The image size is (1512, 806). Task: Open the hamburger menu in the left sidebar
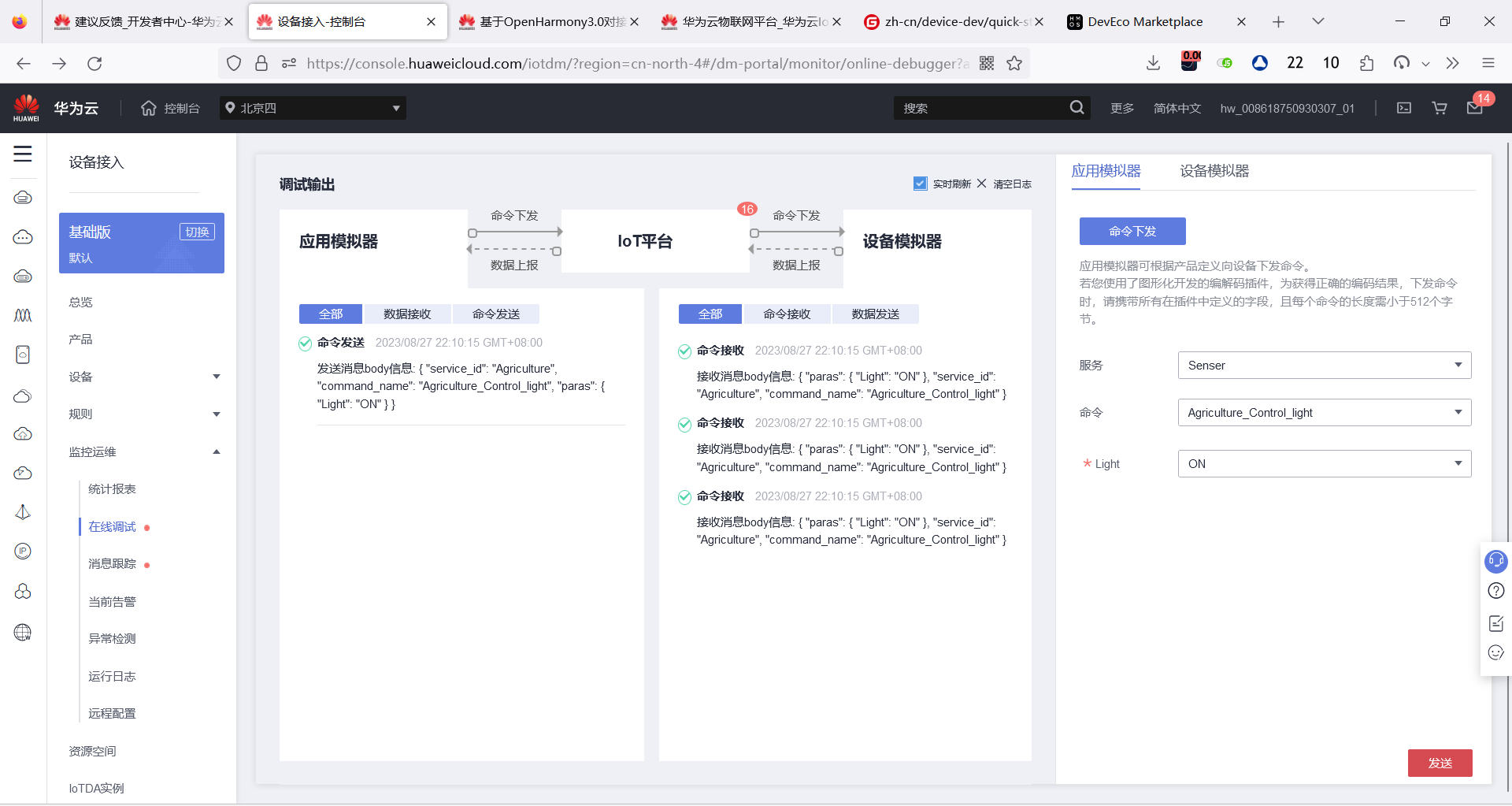(x=23, y=154)
